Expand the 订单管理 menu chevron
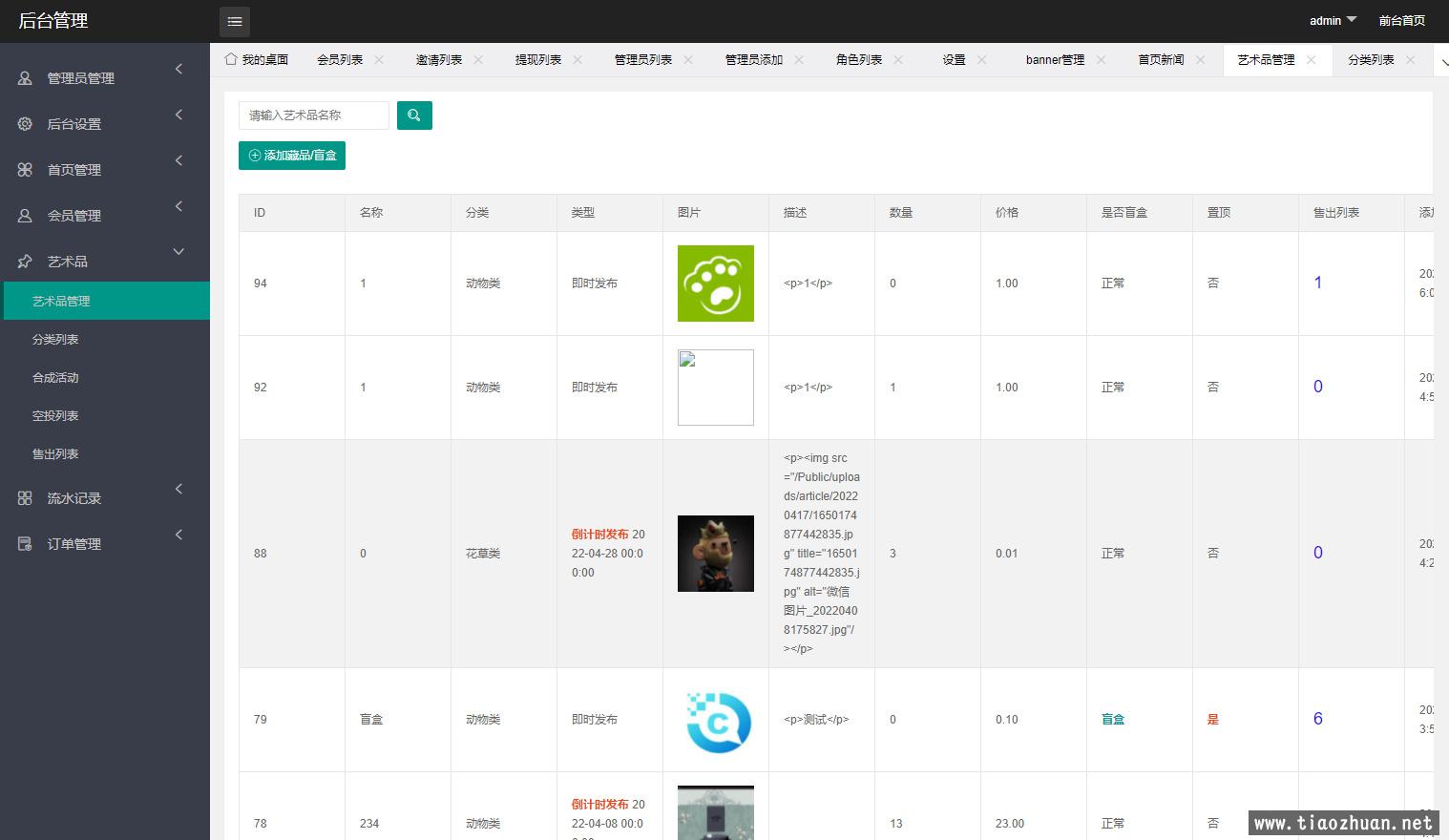Screen dimensions: 1449x840 tap(178, 535)
